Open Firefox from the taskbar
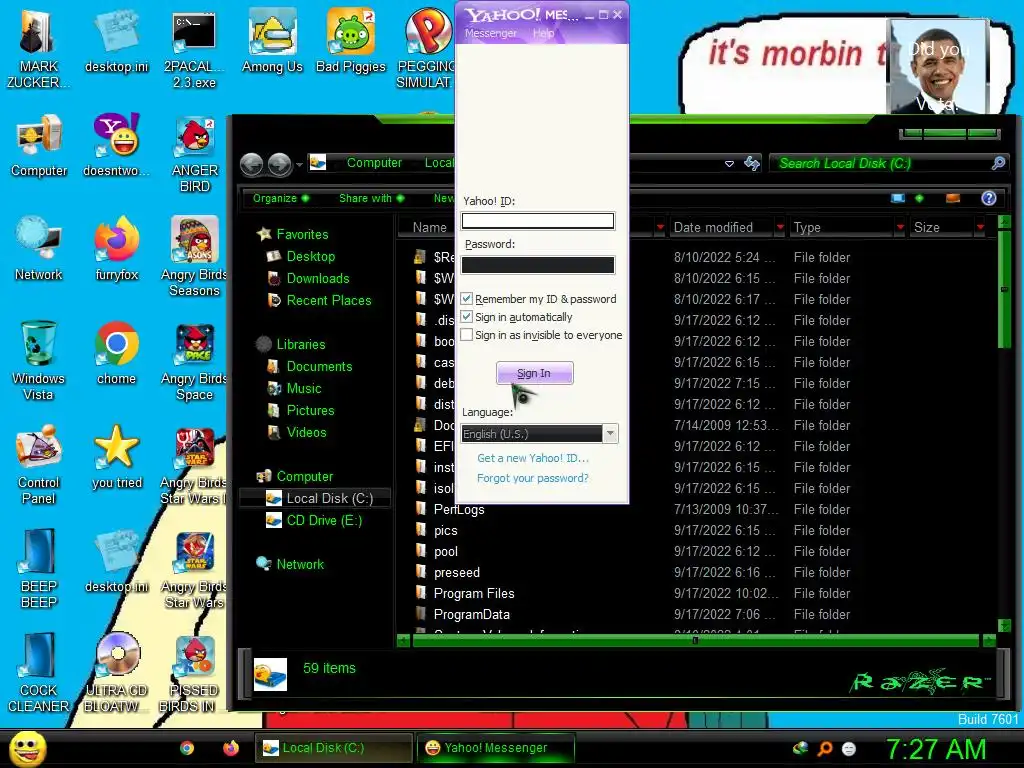 tap(231, 748)
